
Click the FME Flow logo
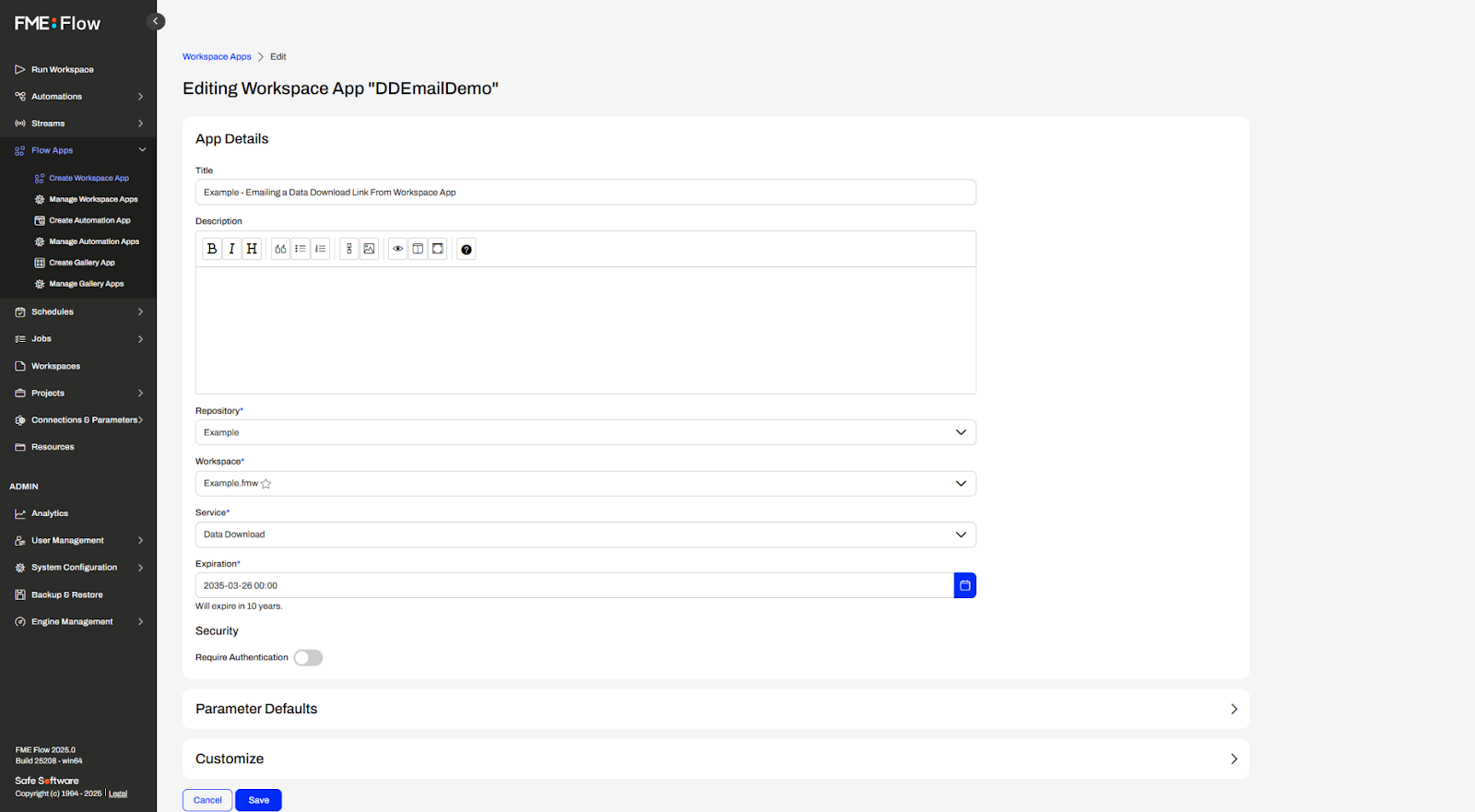57,23
